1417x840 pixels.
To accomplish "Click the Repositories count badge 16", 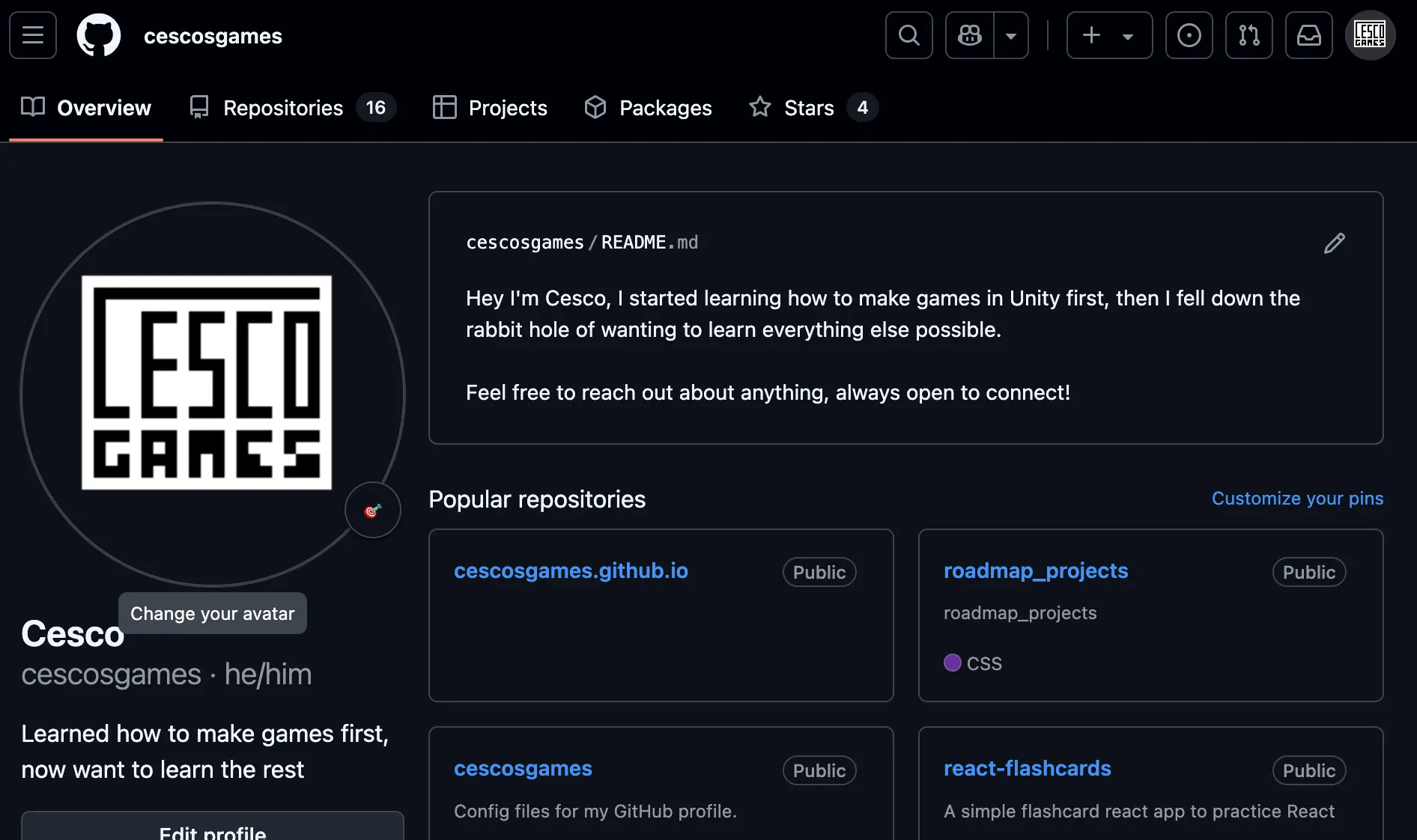I will pos(376,108).
